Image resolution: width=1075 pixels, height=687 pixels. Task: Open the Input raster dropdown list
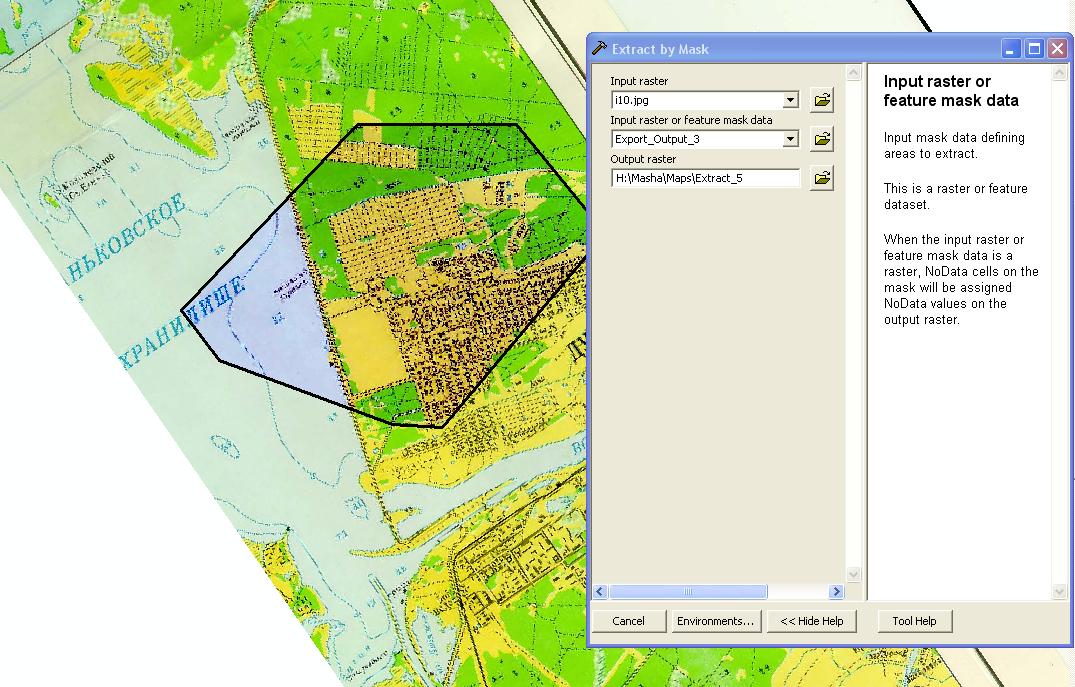[x=790, y=100]
